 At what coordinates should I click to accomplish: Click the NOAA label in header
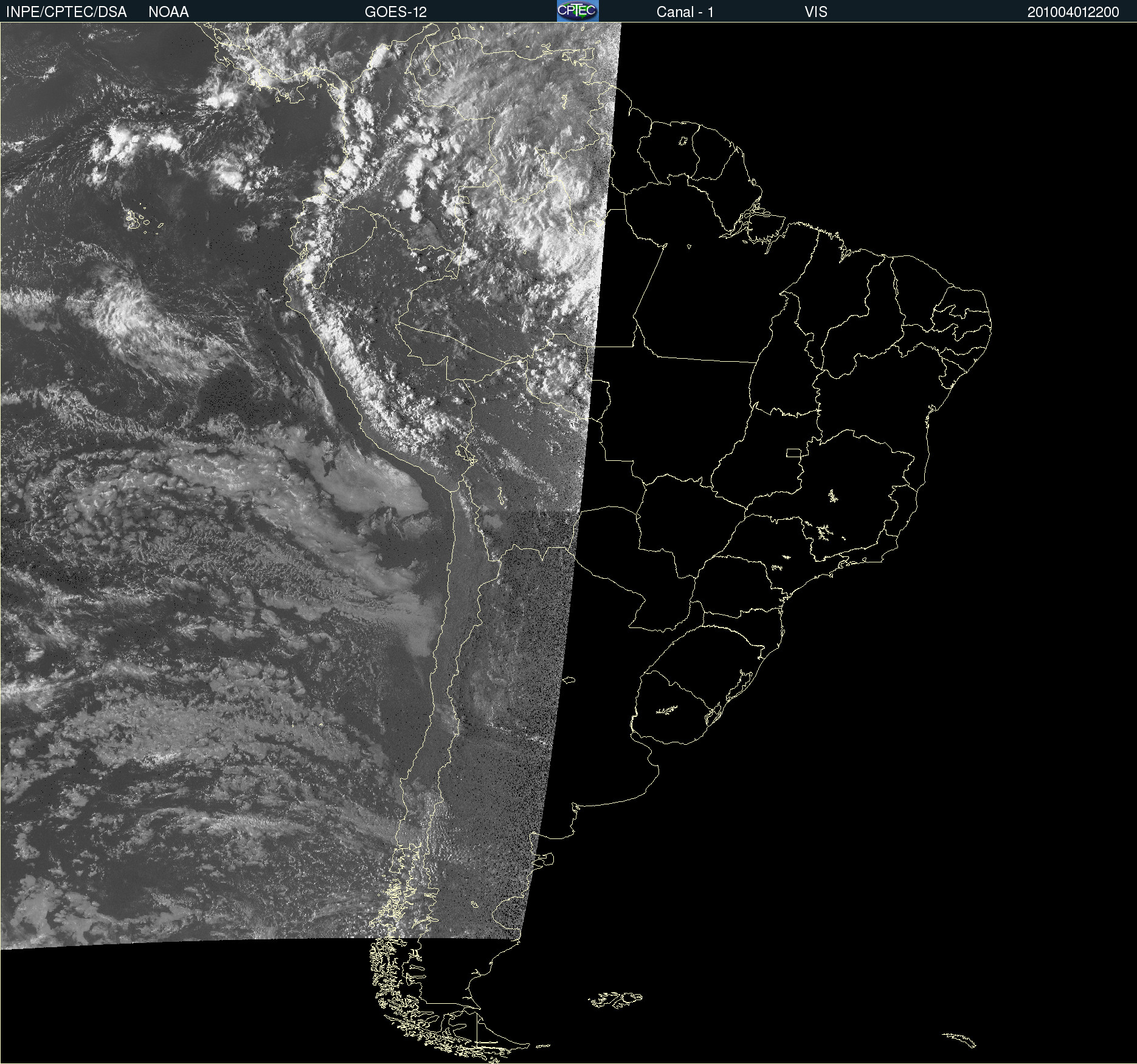pyautogui.click(x=168, y=12)
